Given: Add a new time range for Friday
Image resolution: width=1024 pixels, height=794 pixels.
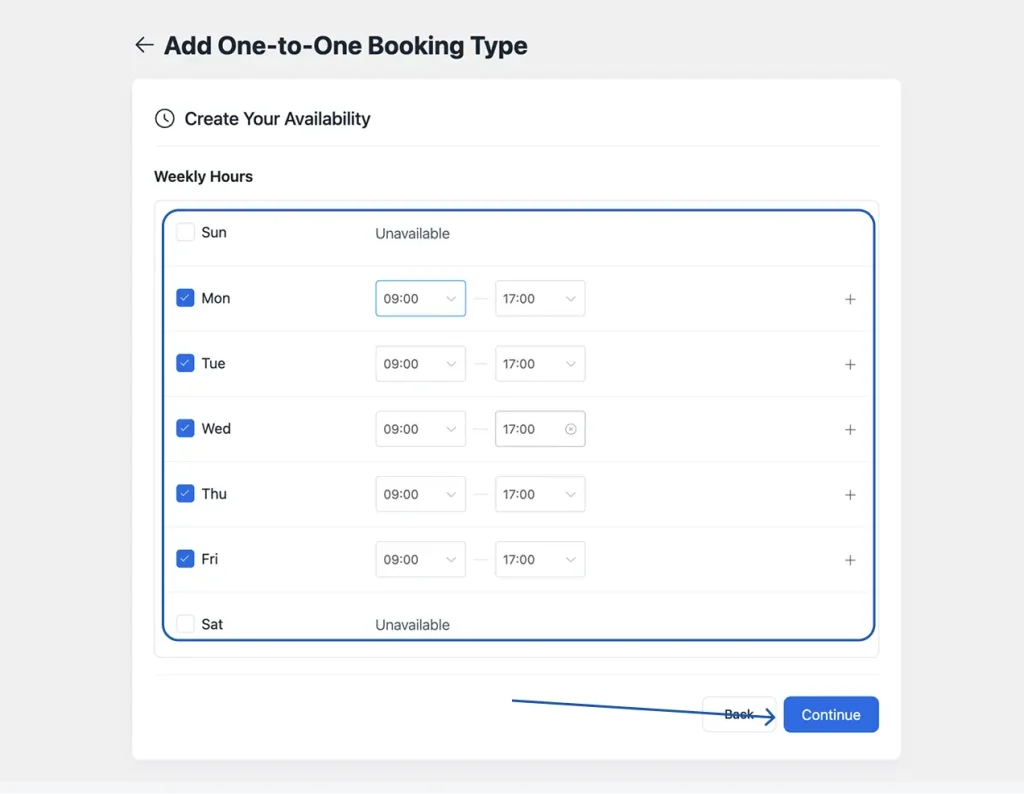Looking at the screenshot, I should [x=850, y=559].
